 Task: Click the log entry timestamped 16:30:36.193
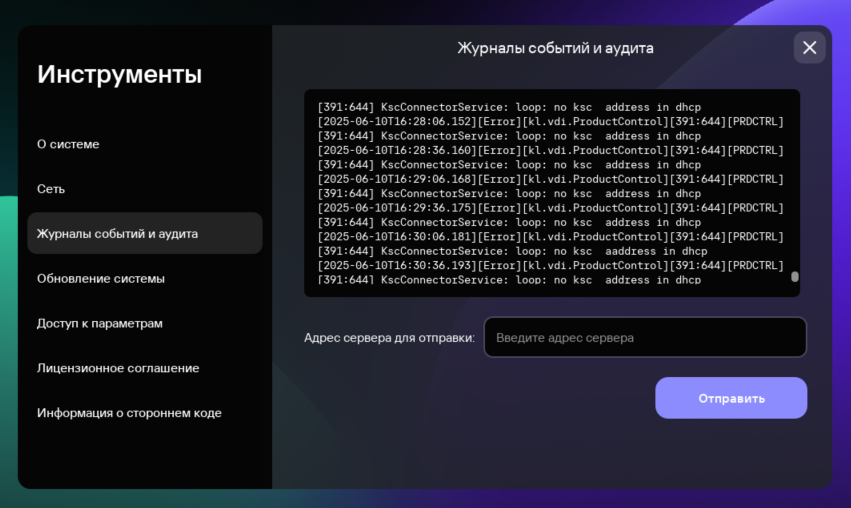point(550,266)
